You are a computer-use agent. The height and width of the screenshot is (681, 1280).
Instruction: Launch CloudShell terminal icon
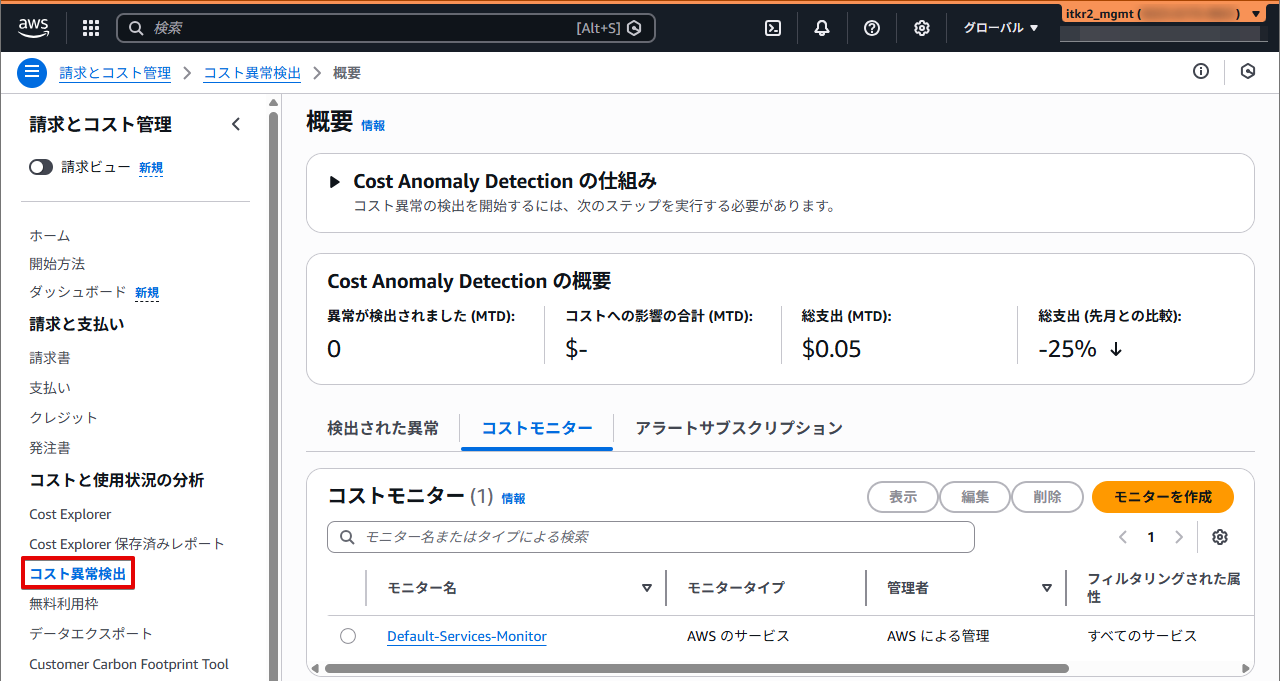pyautogui.click(x=773, y=28)
